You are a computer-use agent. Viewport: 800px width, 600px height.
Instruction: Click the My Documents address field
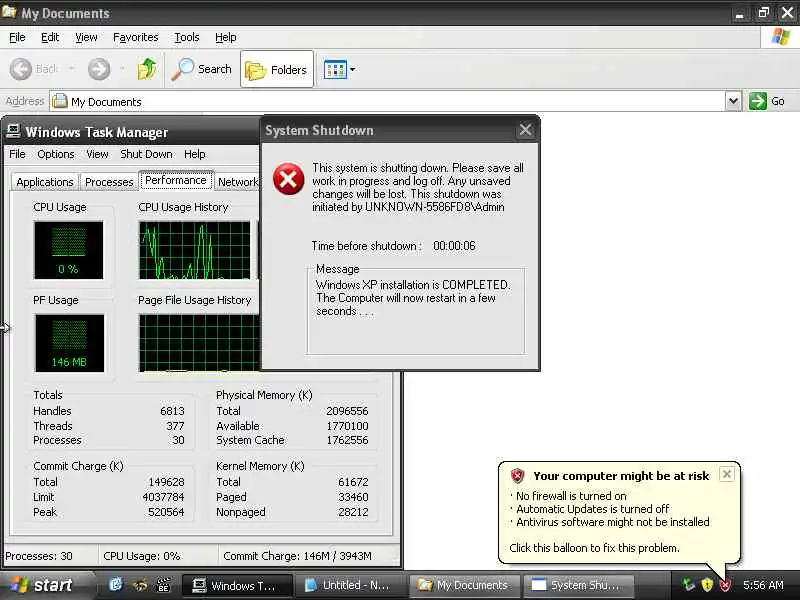pyautogui.click(x=387, y=102)
